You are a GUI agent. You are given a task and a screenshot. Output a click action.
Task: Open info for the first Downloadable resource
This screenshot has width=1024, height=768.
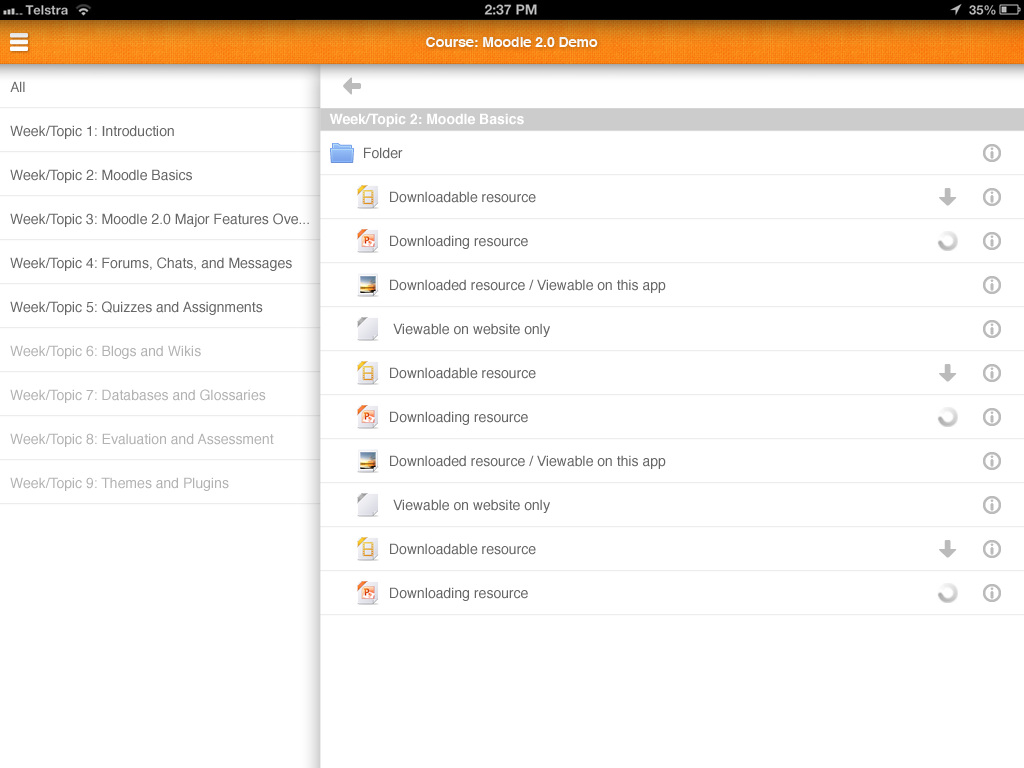[991, 197]
